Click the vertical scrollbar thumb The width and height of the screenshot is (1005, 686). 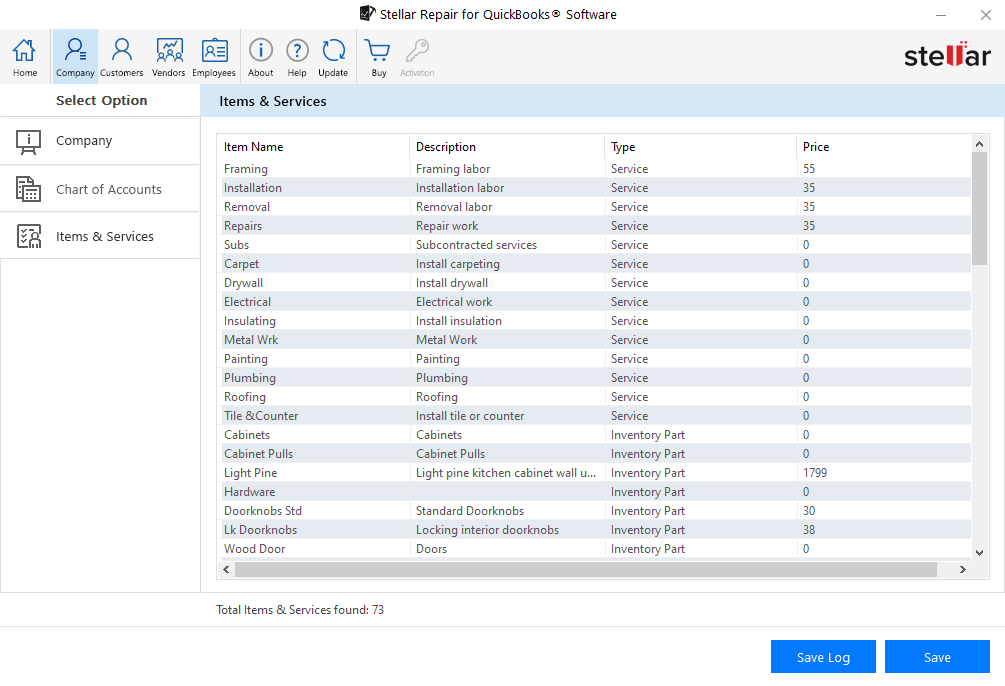[x=979, y=208]
